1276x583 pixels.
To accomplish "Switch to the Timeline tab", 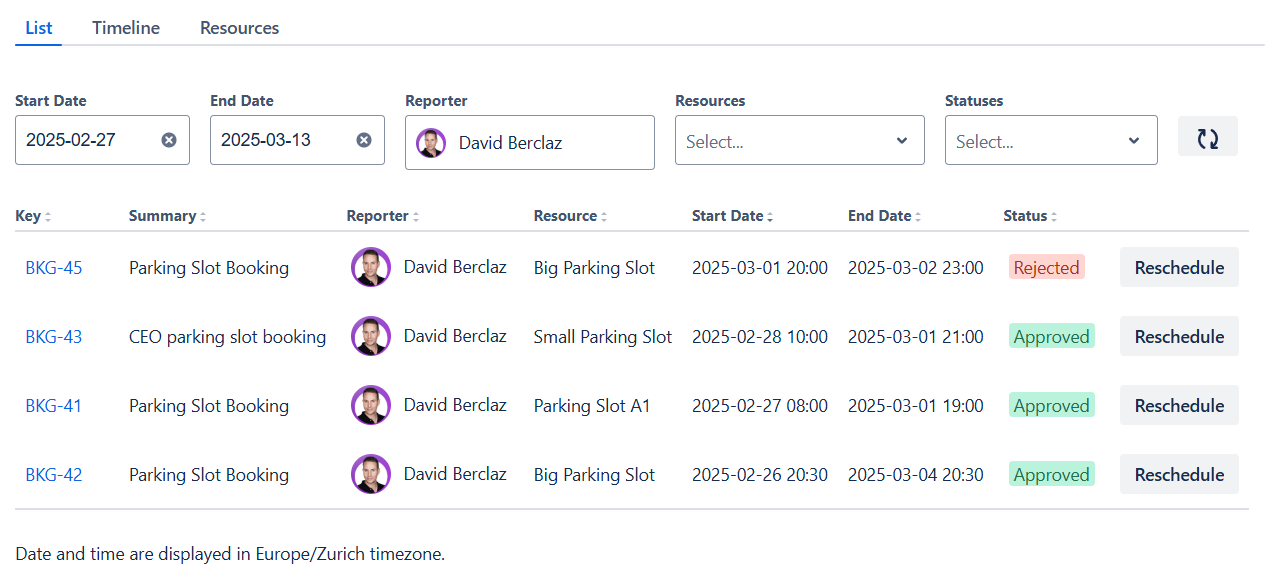I will pyautogui.click(x=126, y=28).
